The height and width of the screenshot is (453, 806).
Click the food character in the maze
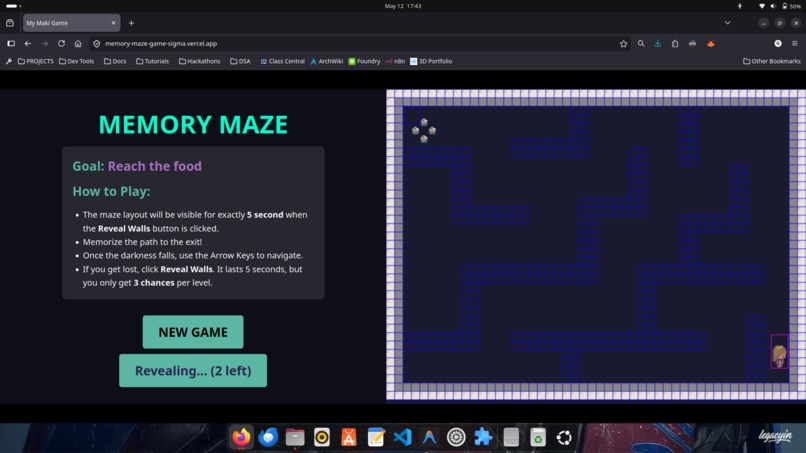point(779,353)
